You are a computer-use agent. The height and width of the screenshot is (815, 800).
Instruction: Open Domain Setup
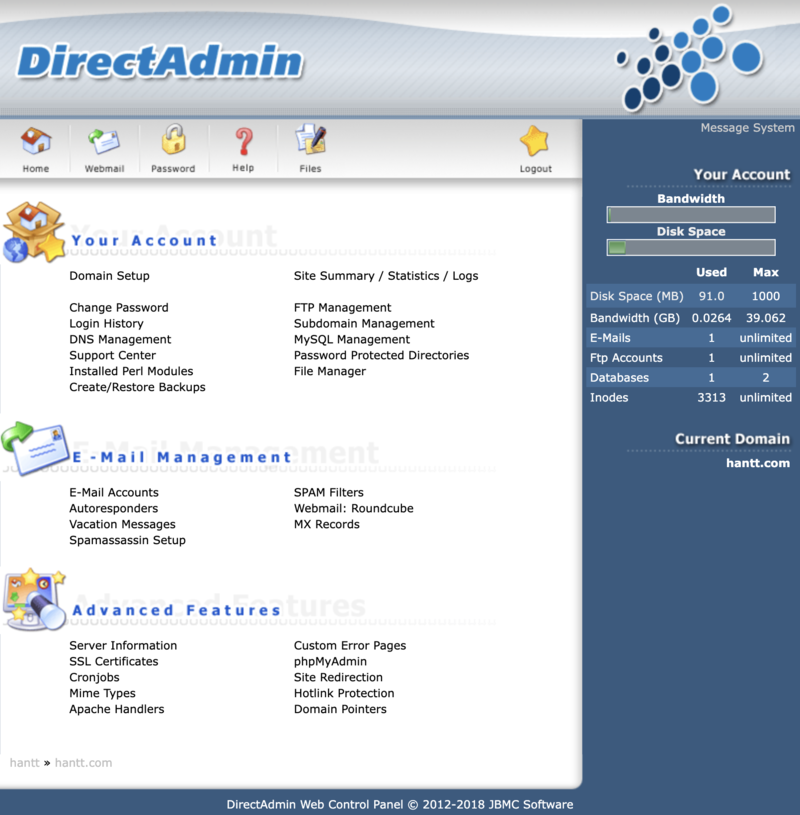[109, 276]
